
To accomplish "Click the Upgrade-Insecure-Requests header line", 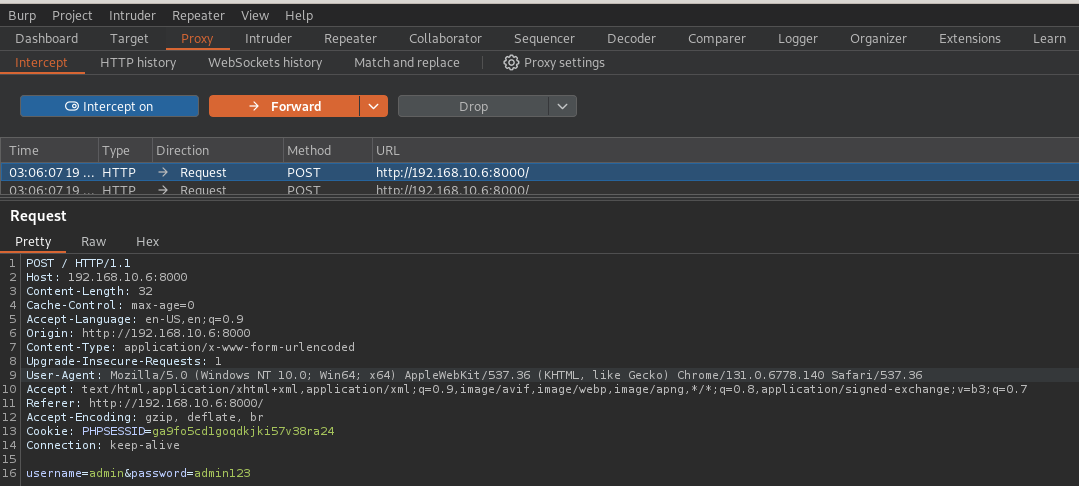I will point(124,361).
